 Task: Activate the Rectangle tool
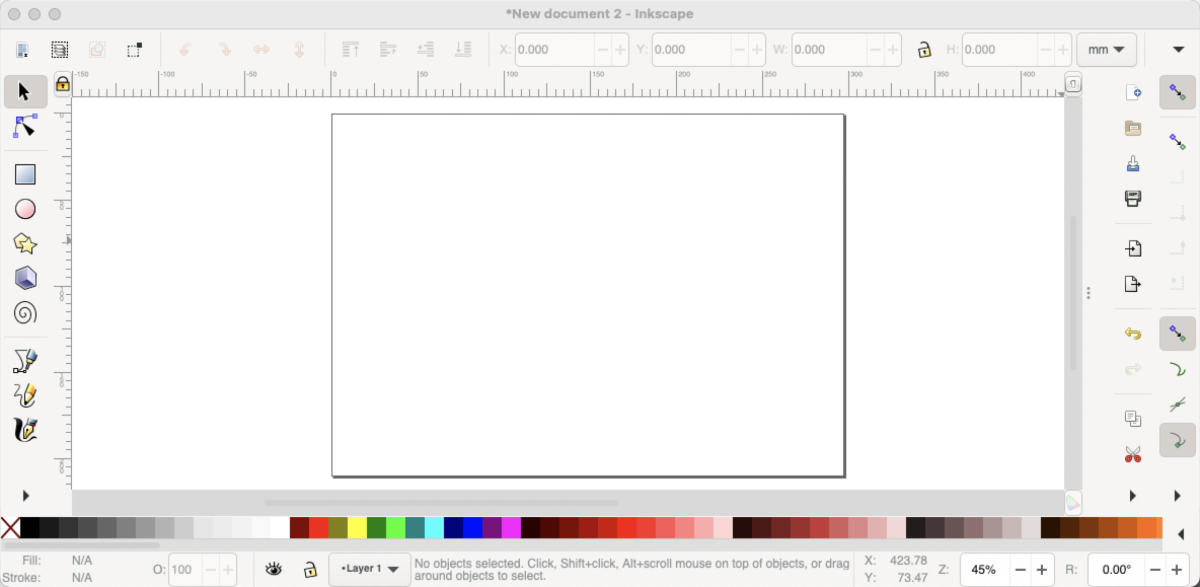pos(25,174)
